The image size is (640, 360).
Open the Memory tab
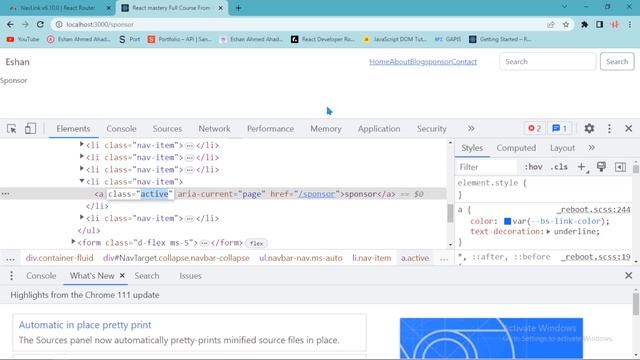pos(326,129)
